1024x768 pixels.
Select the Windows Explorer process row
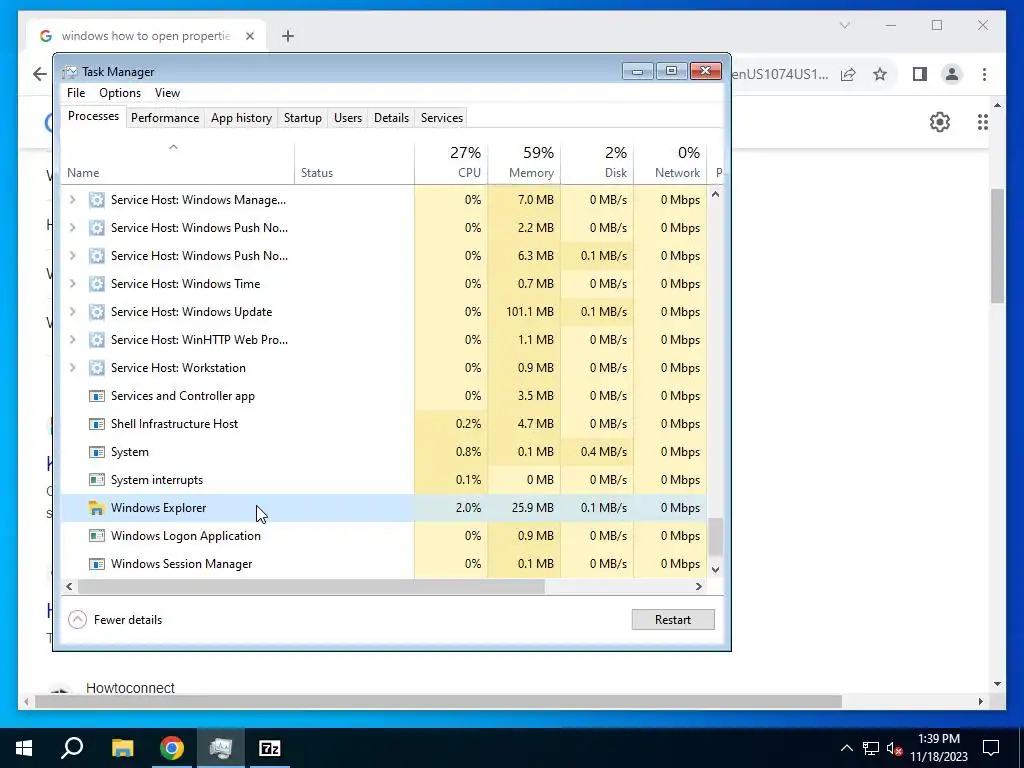[x=384, y=508]
